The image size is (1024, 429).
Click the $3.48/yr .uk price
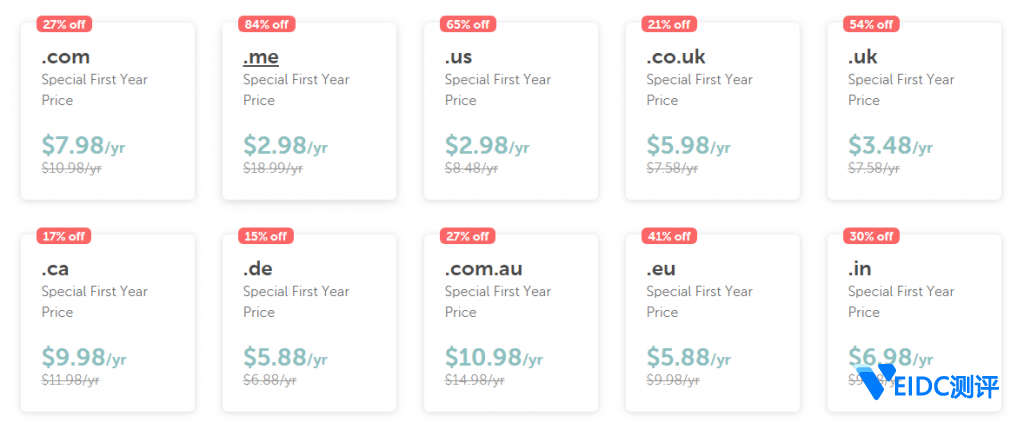click(x=890, y=146)
